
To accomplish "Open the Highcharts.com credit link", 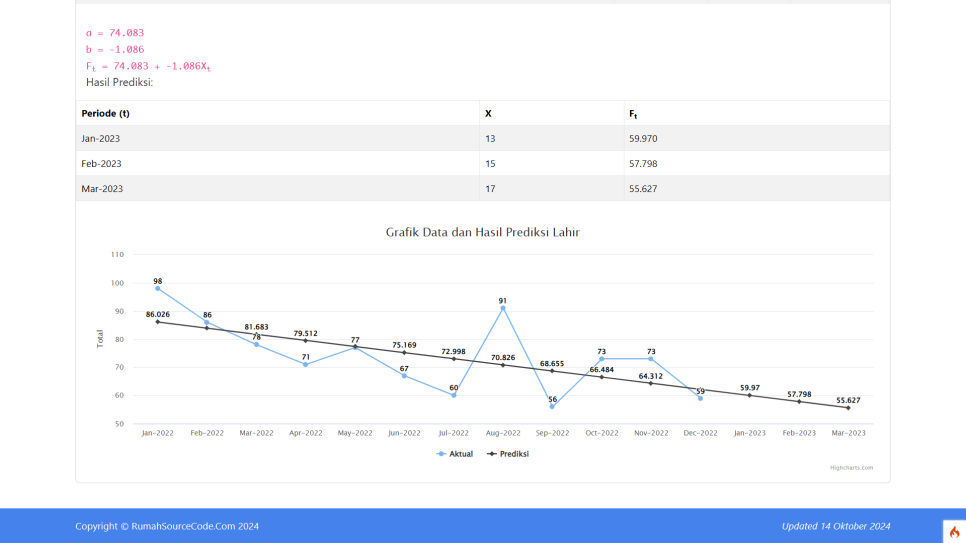I will 851,467.
